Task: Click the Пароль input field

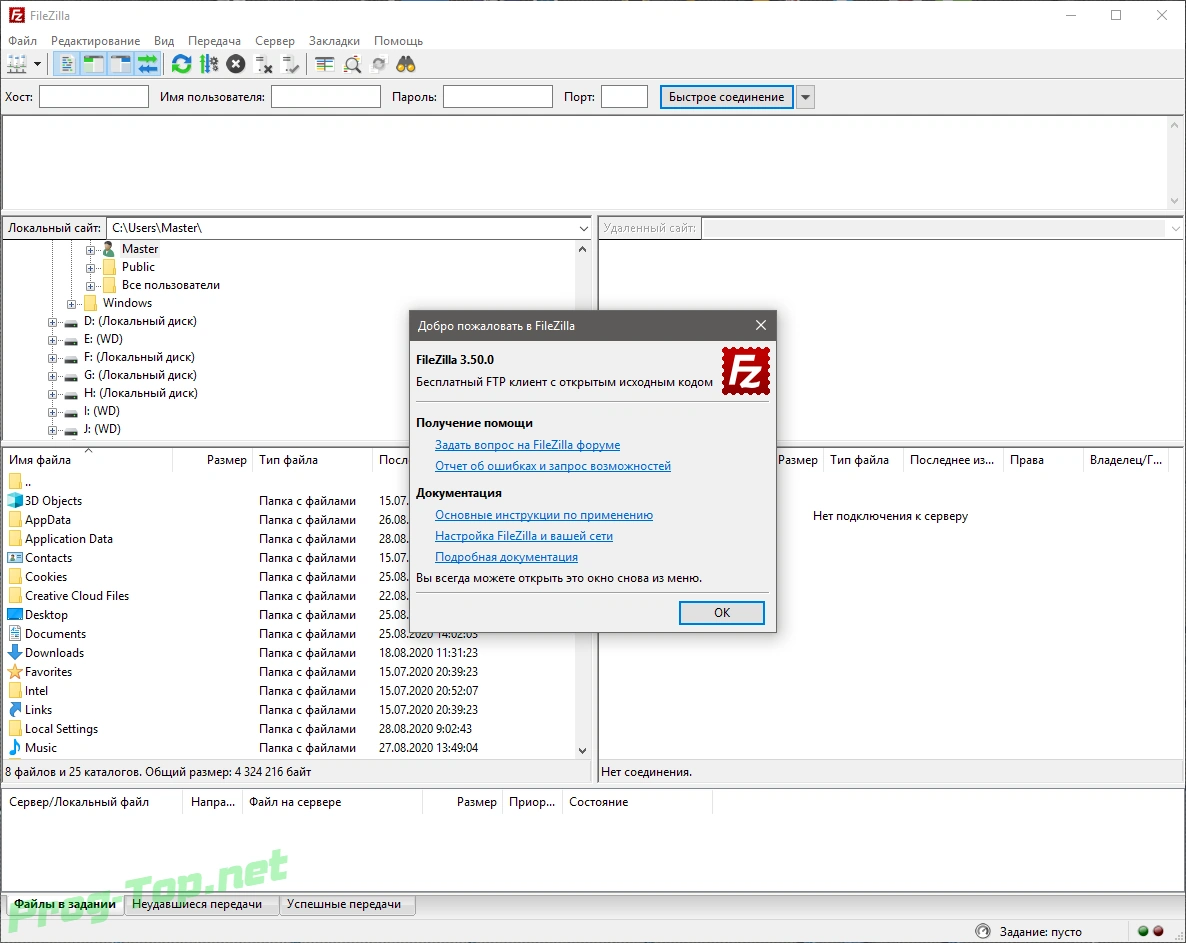Action: pos(498,97)
